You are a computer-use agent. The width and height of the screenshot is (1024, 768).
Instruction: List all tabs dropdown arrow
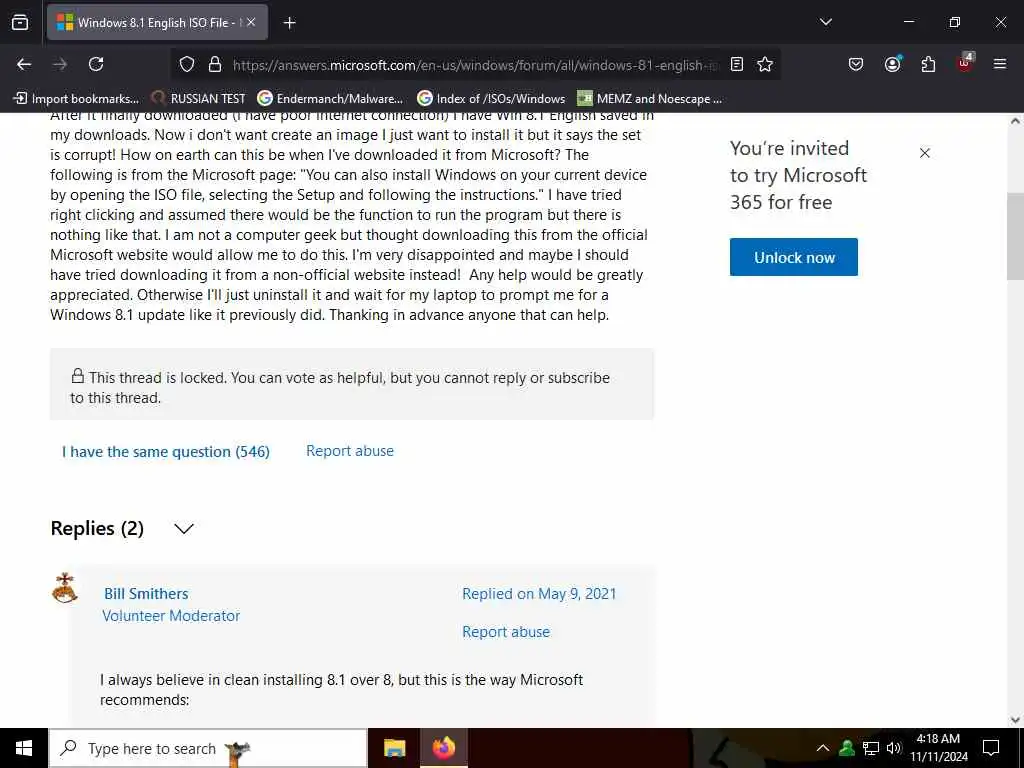tap(825, 22)
